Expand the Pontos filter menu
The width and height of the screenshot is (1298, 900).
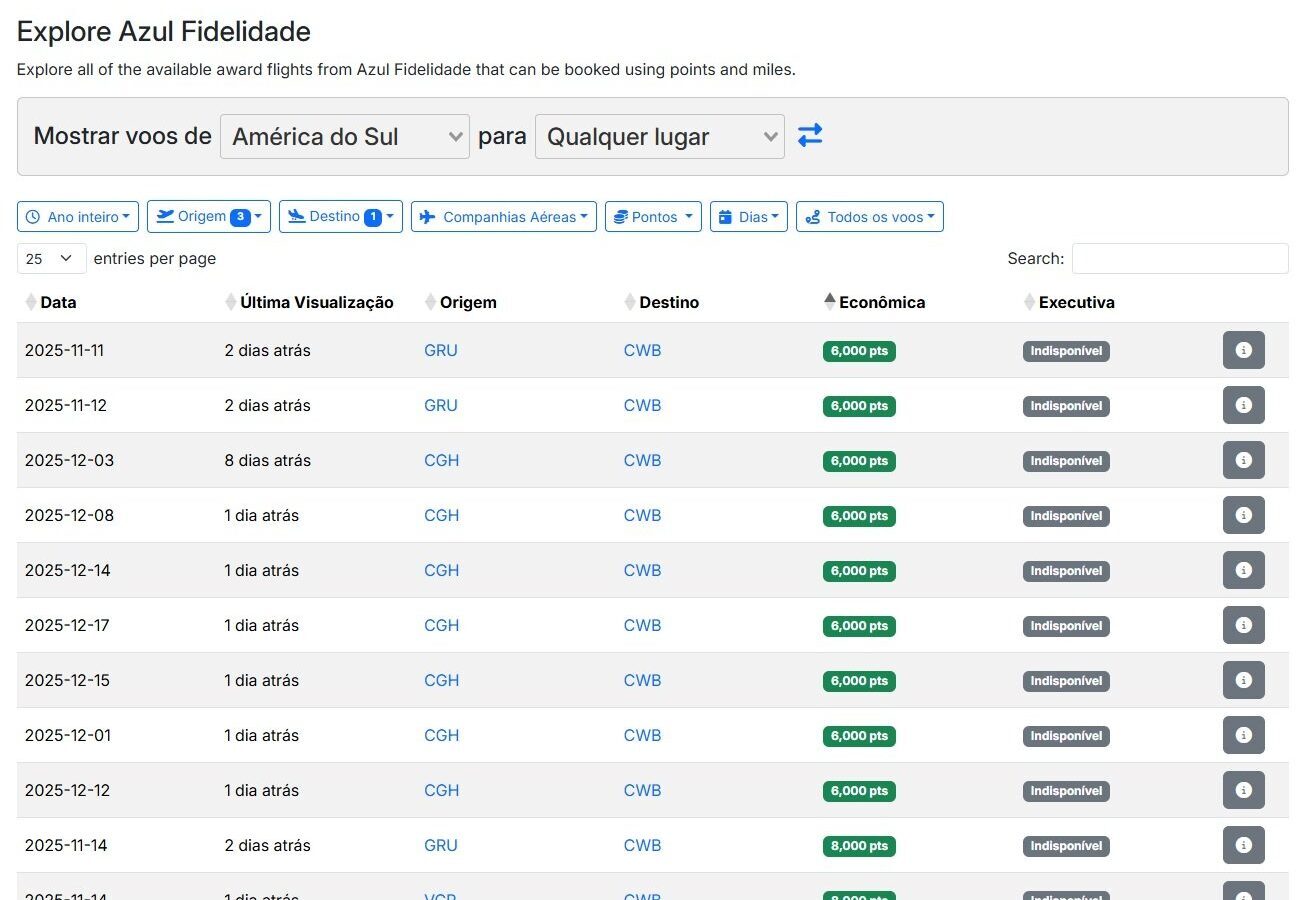[x=653, y=217]
